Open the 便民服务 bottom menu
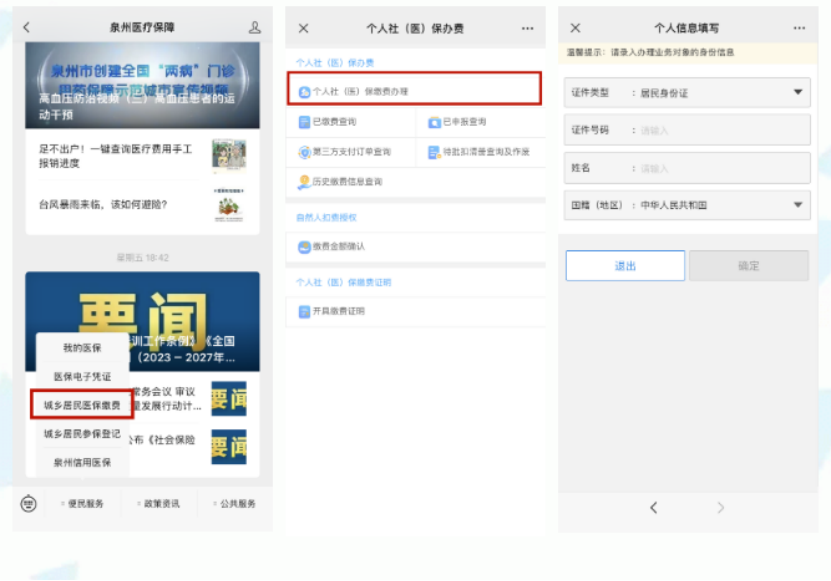The width and height of the screenshot is (831, 581). (x=84, y=504)
